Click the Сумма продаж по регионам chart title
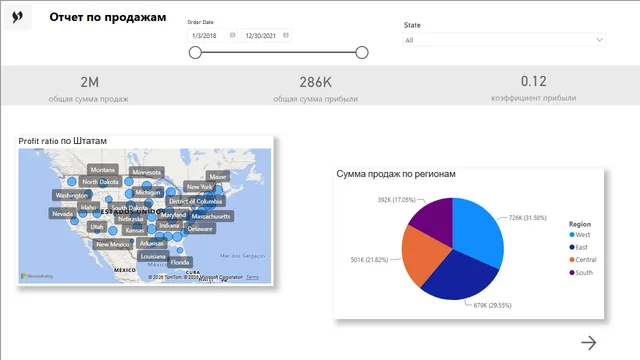 pos(396,174)
